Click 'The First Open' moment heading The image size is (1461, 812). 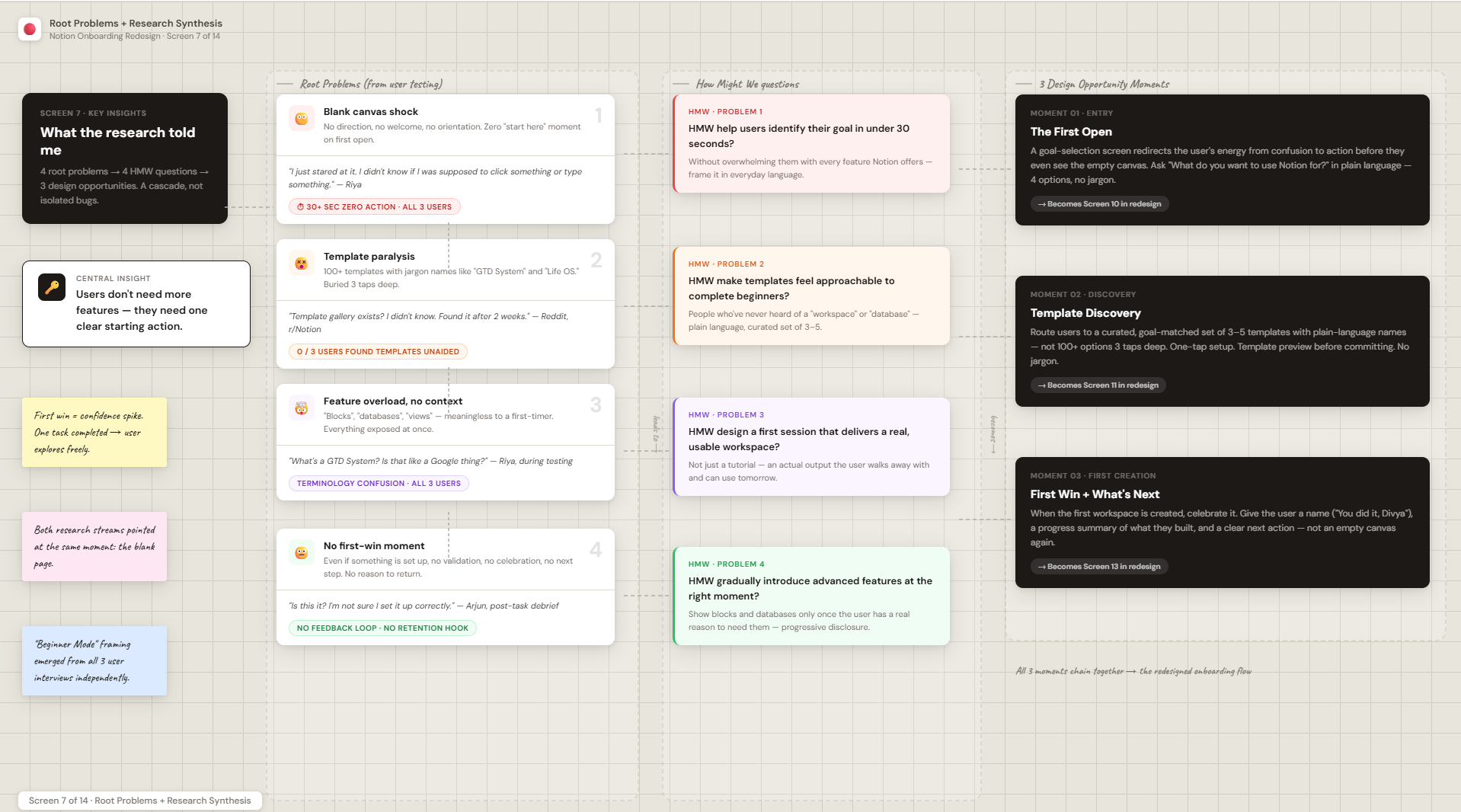(x=1071, y=132)
